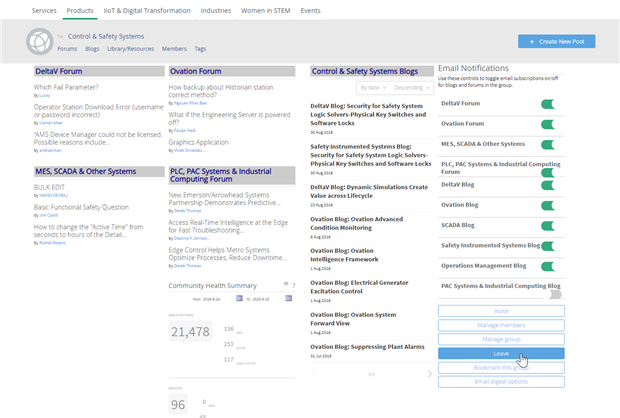Image resolution: width=620 pixels, height=418 pixels.
Task: Click the Invite button
Action: [501, 311]
